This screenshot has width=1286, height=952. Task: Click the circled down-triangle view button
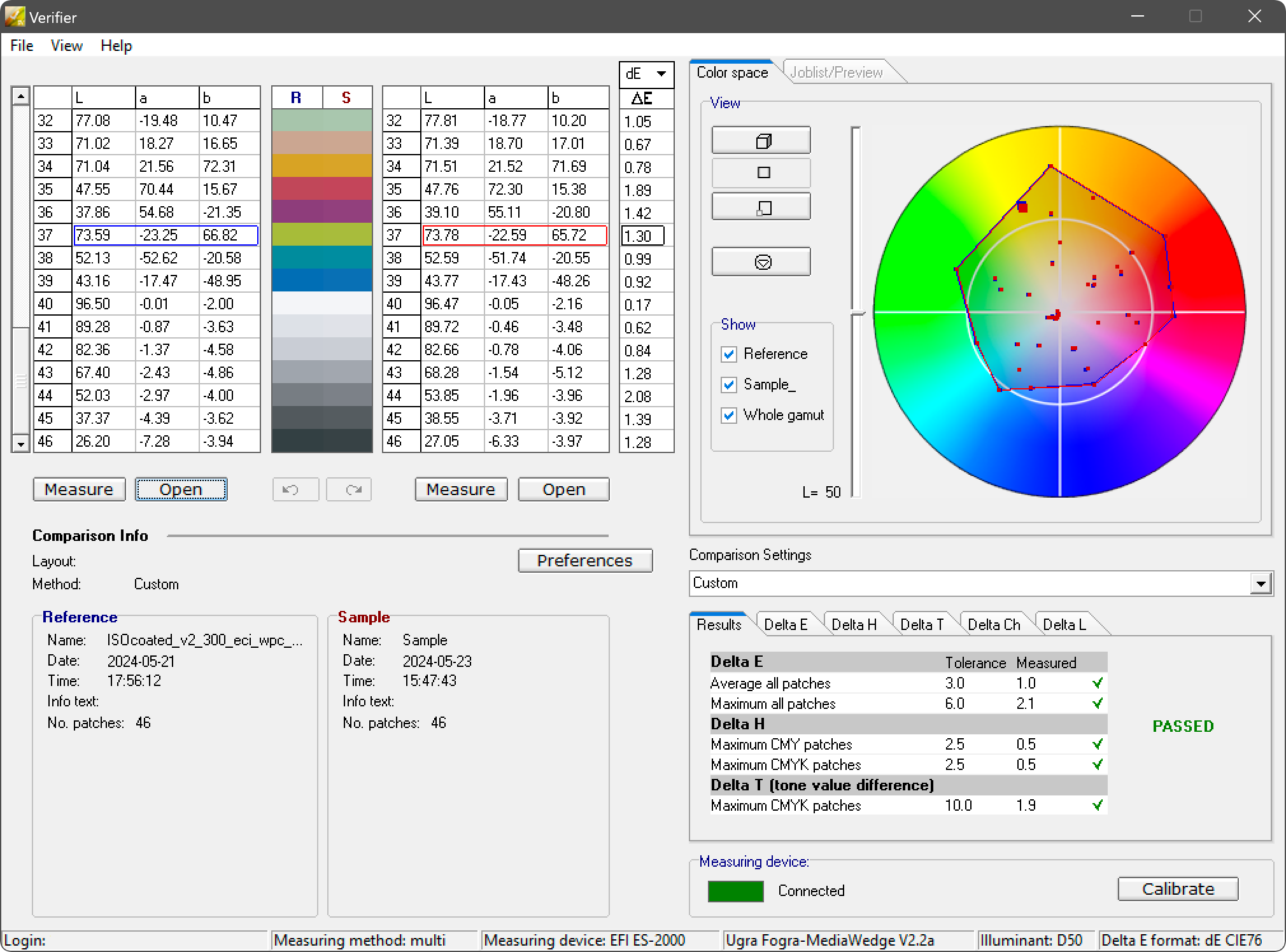761,262
